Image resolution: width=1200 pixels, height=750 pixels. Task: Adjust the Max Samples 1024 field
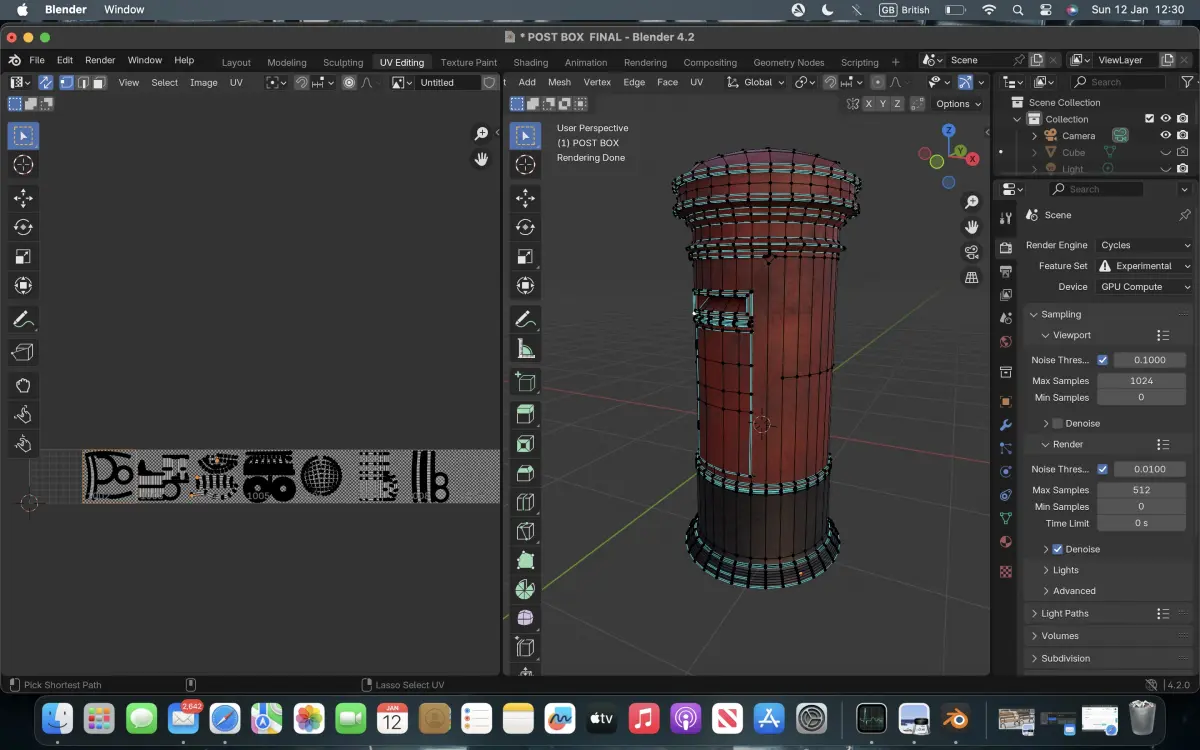coord(1141,381)
